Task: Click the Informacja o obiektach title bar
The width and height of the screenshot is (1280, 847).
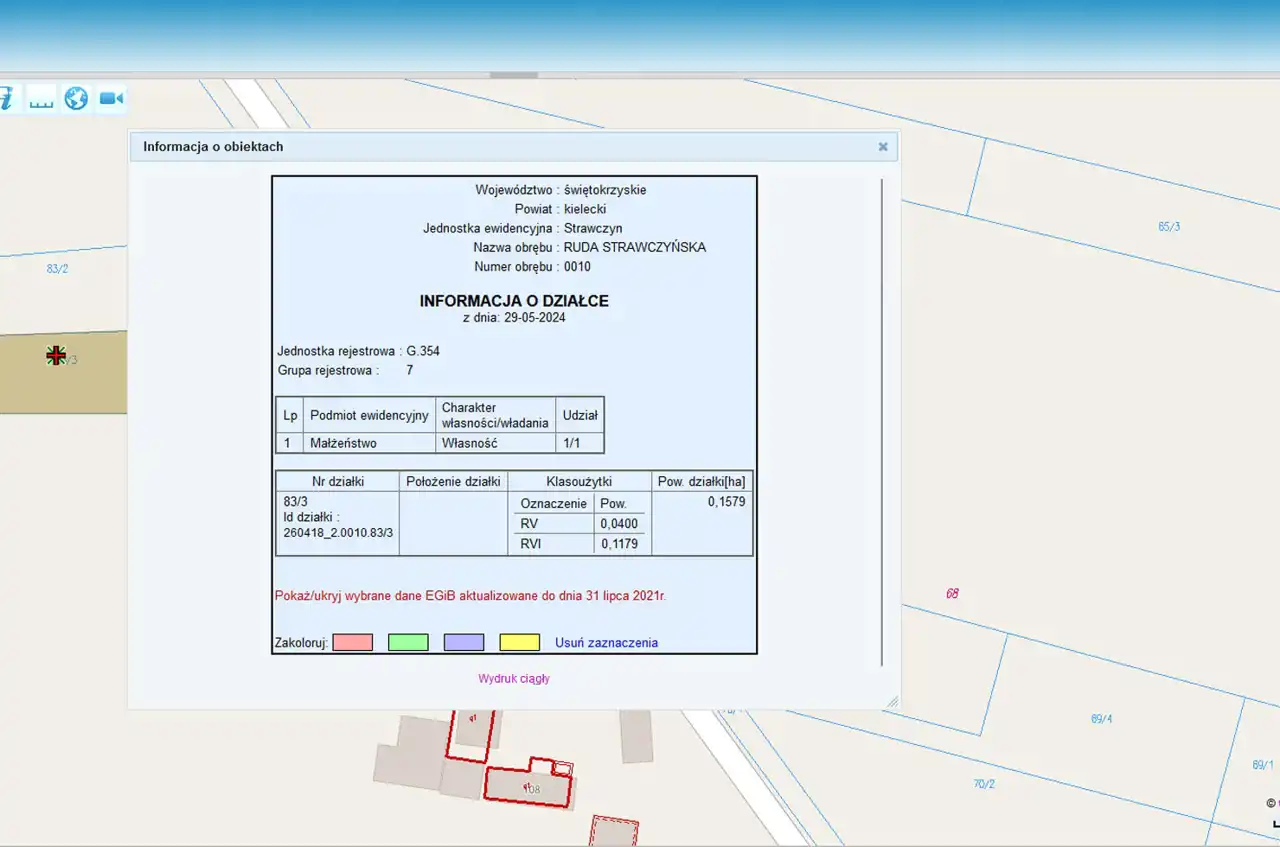Action: pyautogui.click(x=500, y=147)
